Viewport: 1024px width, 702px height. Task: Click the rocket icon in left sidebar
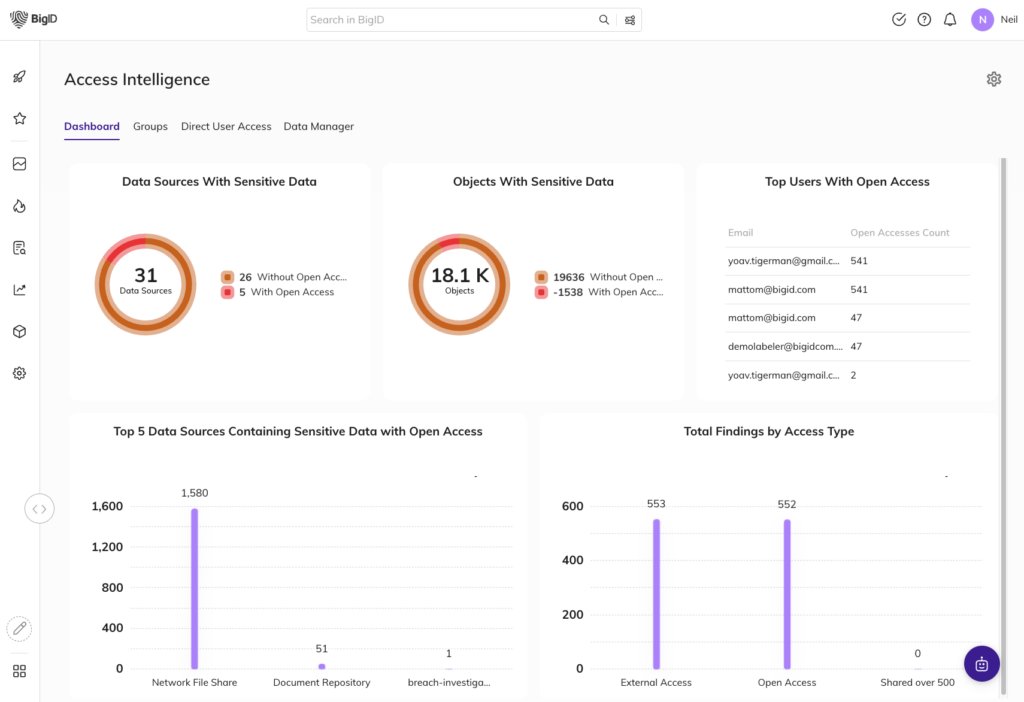pyautogui.click(x=19, y=77)
